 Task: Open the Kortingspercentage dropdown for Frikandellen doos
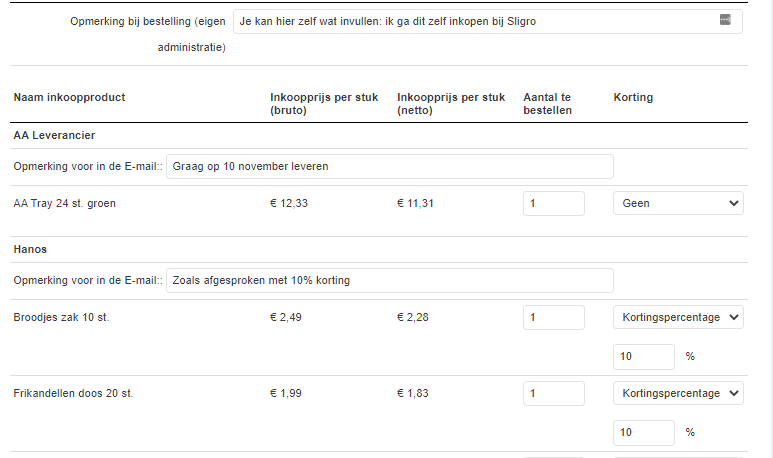(x=678, y=393)
